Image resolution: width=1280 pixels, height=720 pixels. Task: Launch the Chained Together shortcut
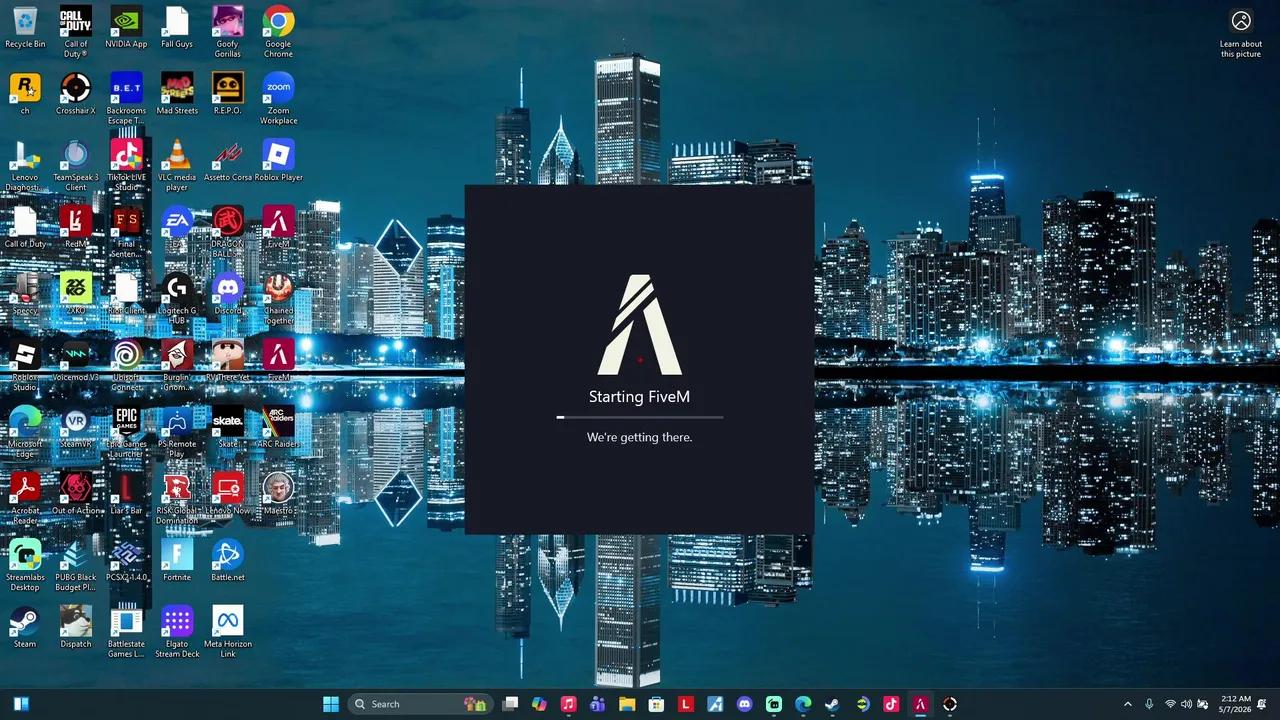click(x=278, y=298)
